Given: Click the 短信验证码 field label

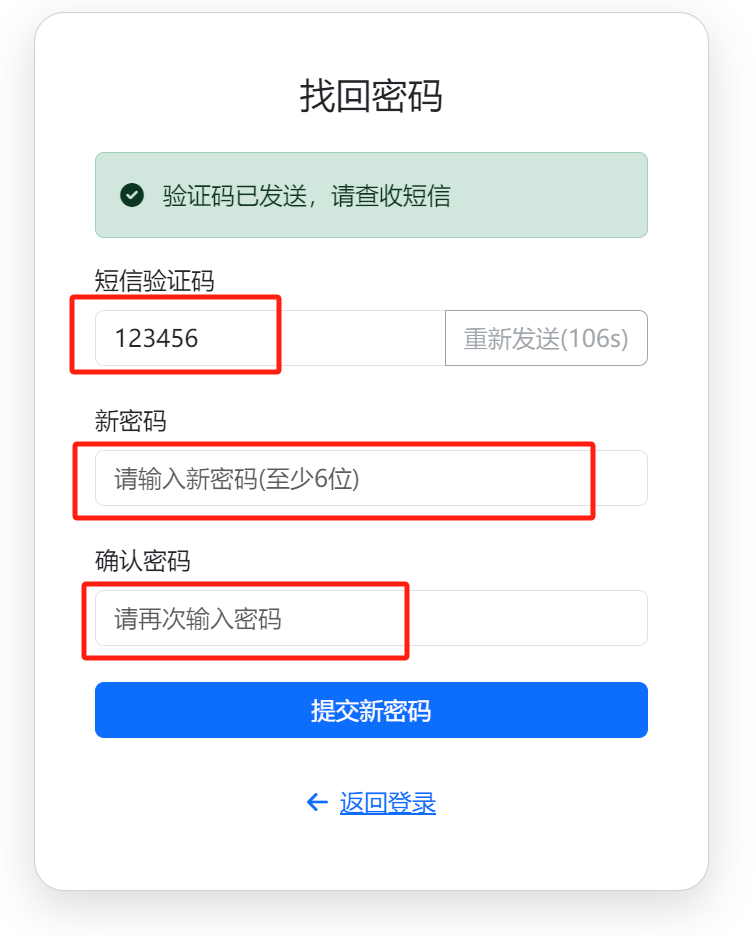Looking at the screenshot, I should coord(154,281).
